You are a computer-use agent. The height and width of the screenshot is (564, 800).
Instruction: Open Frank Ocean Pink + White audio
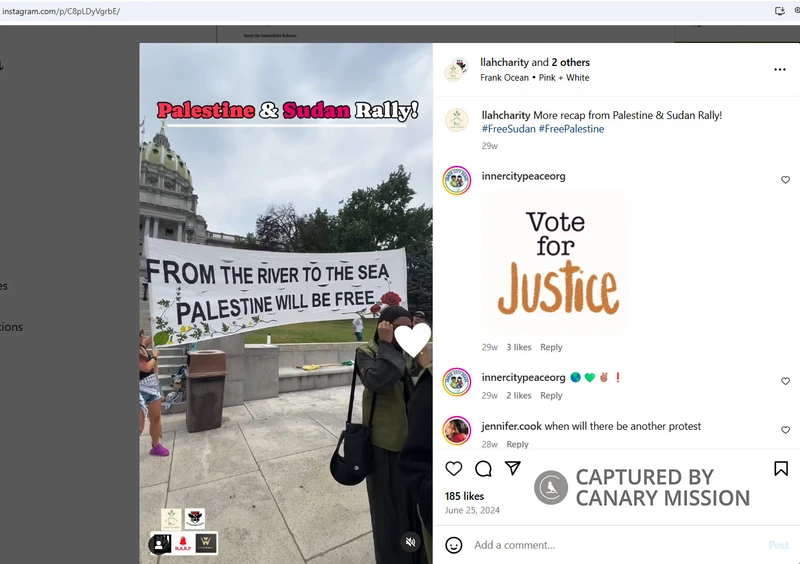[x=534, y=78]
